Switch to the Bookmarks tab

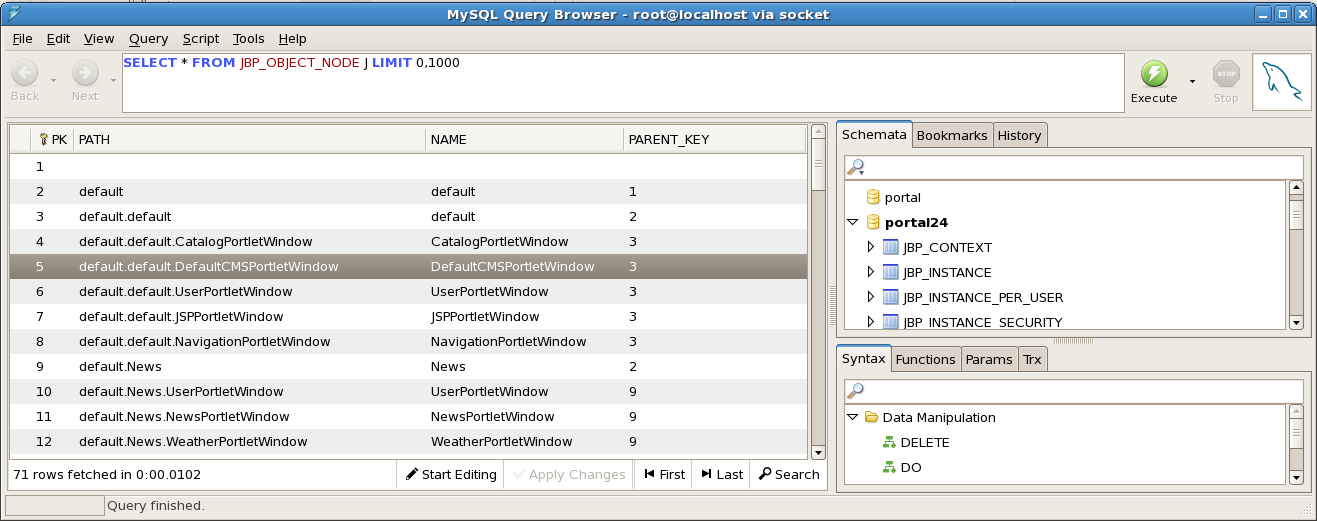[x=951, y=135]
